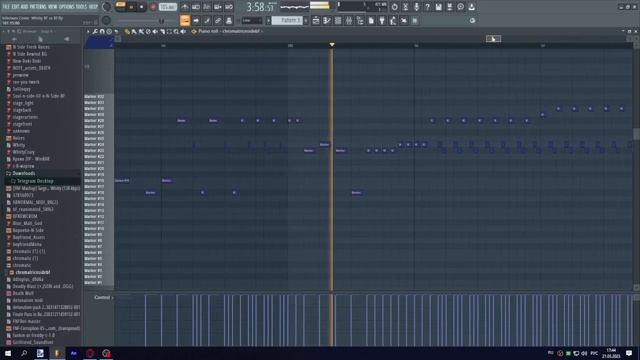Open the news chat bubble icon
The height and width of the screenshot is (360, 640).
(x=460, y=7)
